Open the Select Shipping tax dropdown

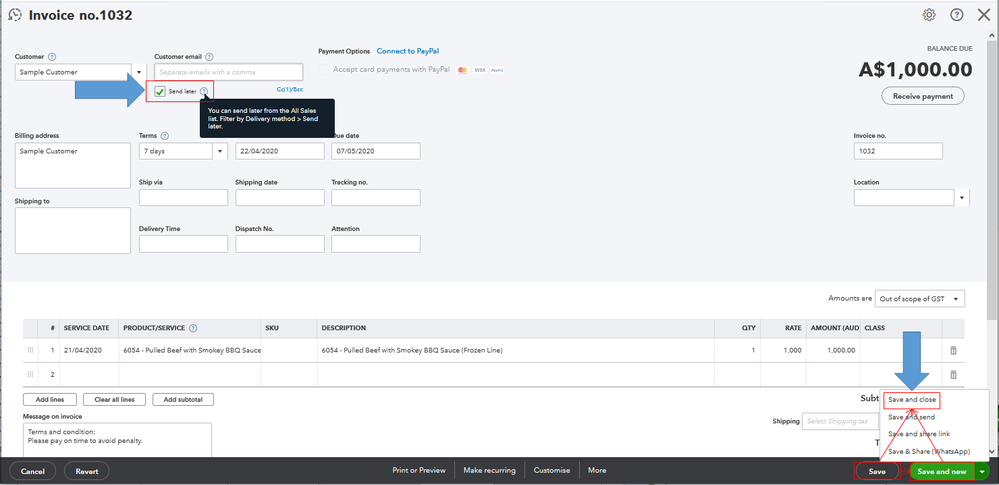point(840,421)
